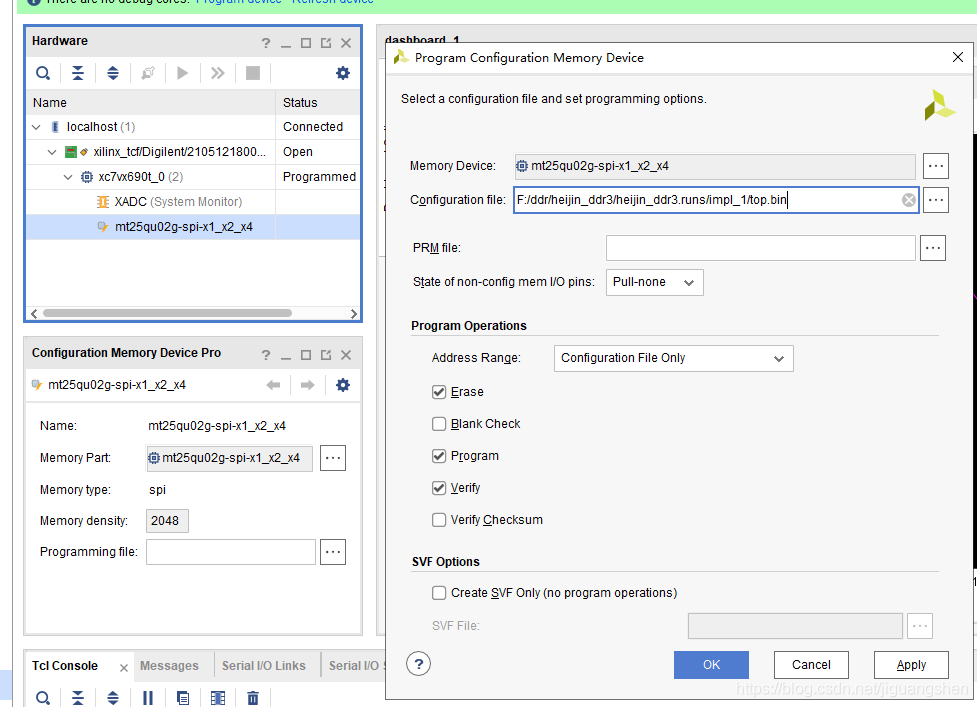Click the Status column header in Hardware
This screenshot has width=977, height=707.
(x=318, y=103)
